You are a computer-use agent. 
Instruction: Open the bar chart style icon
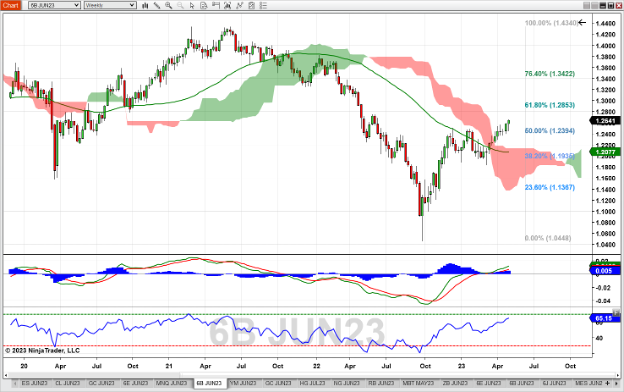click(145, 5)
